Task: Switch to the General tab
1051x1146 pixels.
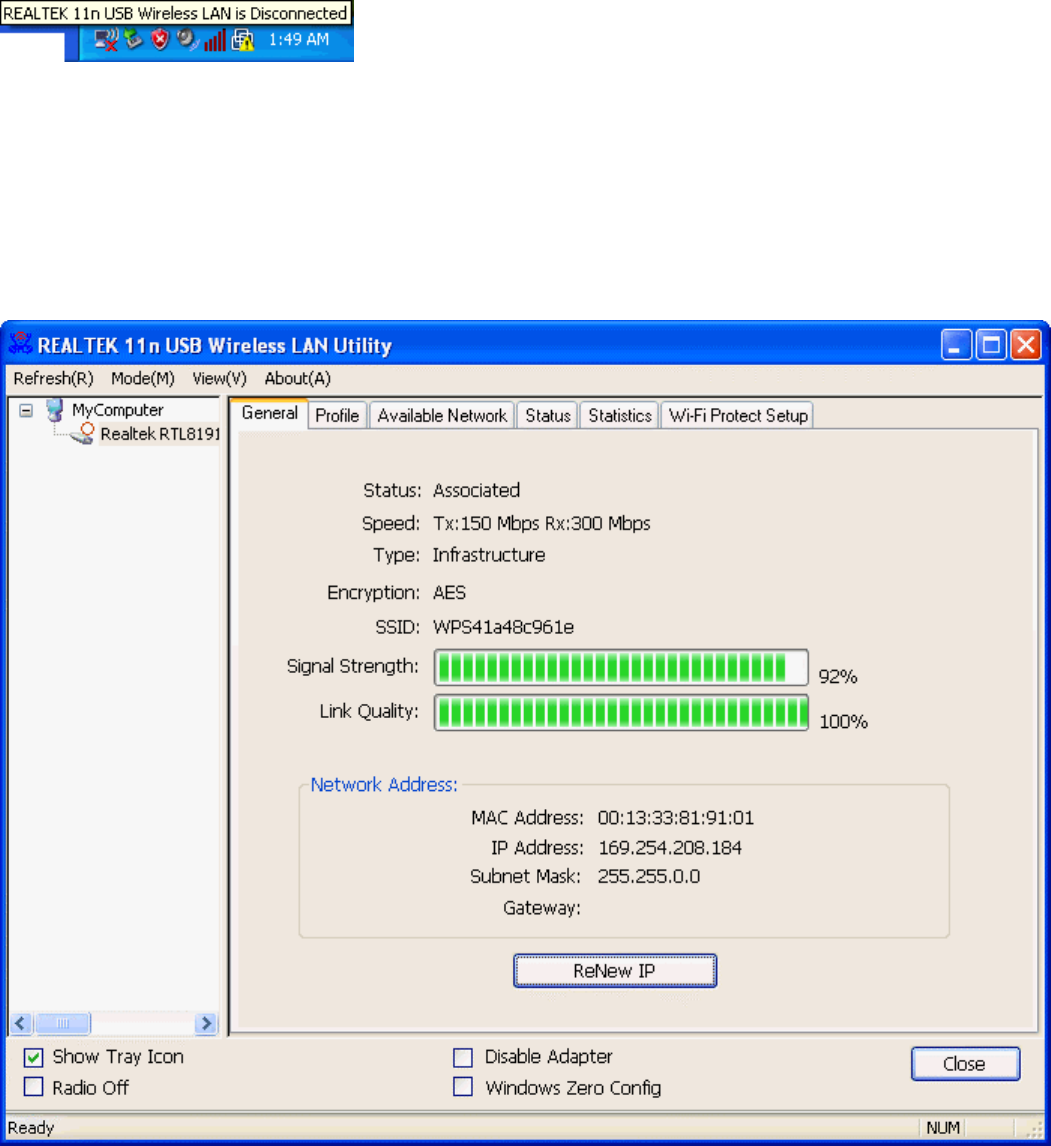Action: coord(270,413)
